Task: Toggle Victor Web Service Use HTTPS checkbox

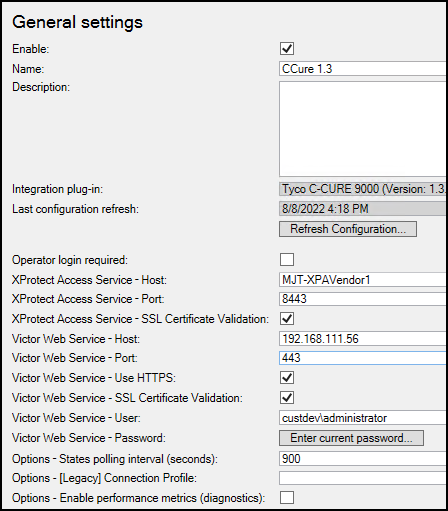Action: tap(287, 378)
